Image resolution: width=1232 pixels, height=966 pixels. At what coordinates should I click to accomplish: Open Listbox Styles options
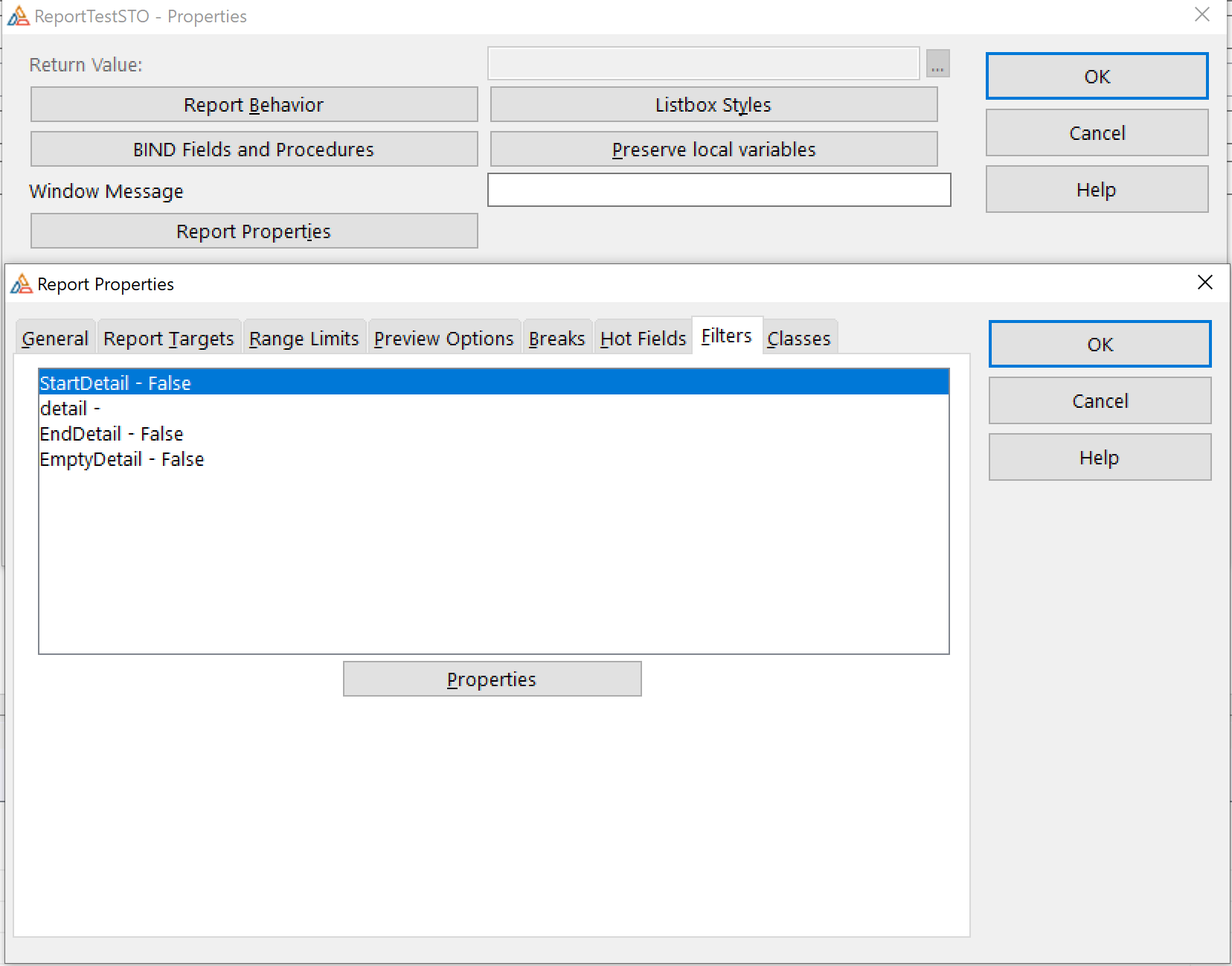pos(713,105)
